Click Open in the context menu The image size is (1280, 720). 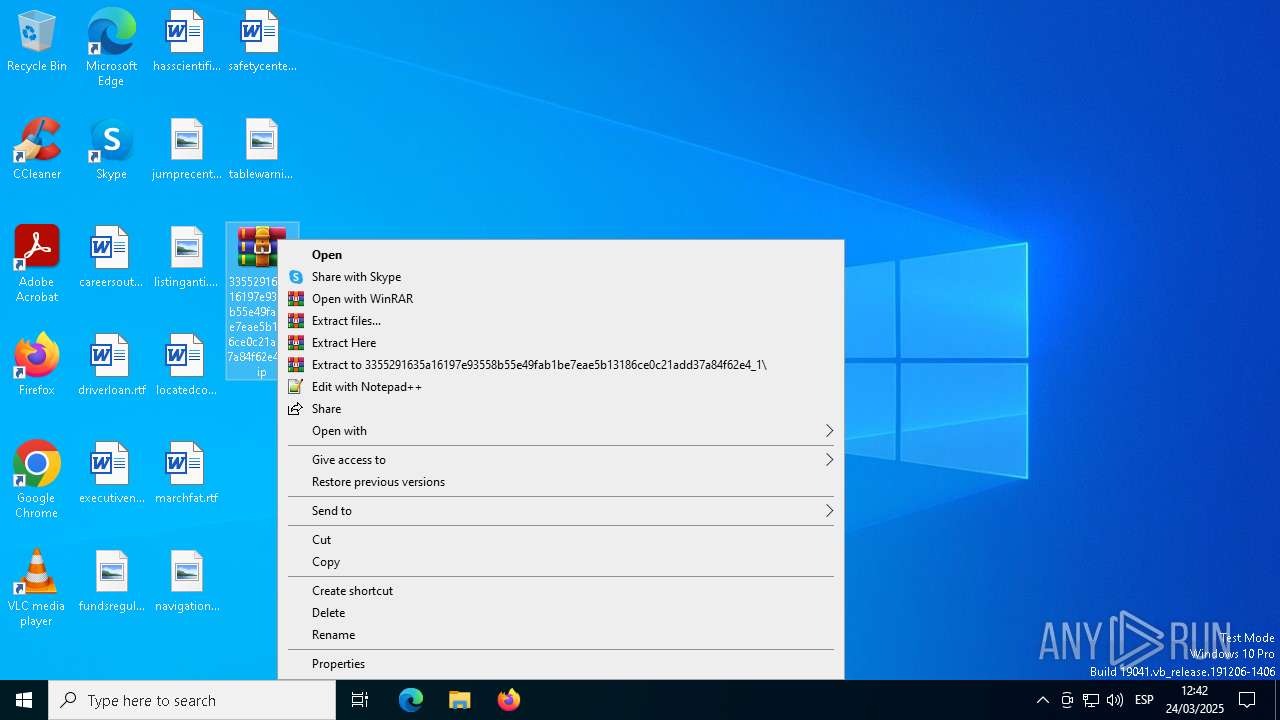561,255
